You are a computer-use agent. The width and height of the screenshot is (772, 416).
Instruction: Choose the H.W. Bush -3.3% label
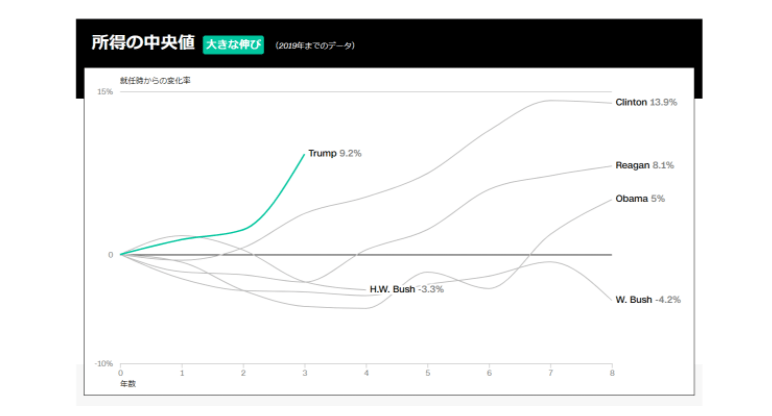pyautogui.click(x=406, y=290)
